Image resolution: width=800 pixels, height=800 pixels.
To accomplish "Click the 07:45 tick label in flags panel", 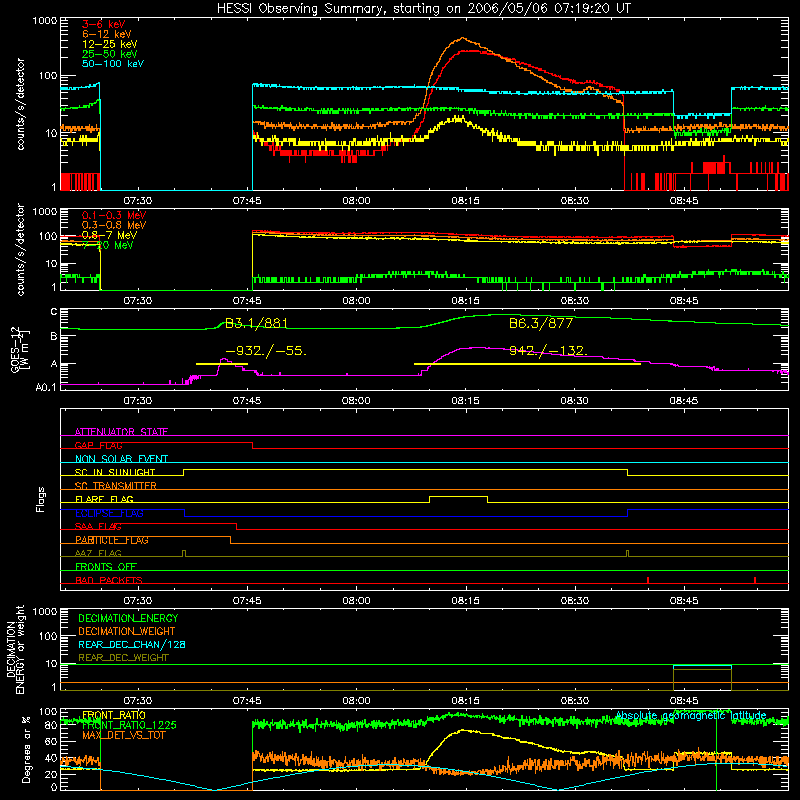I will coord(247,601).
